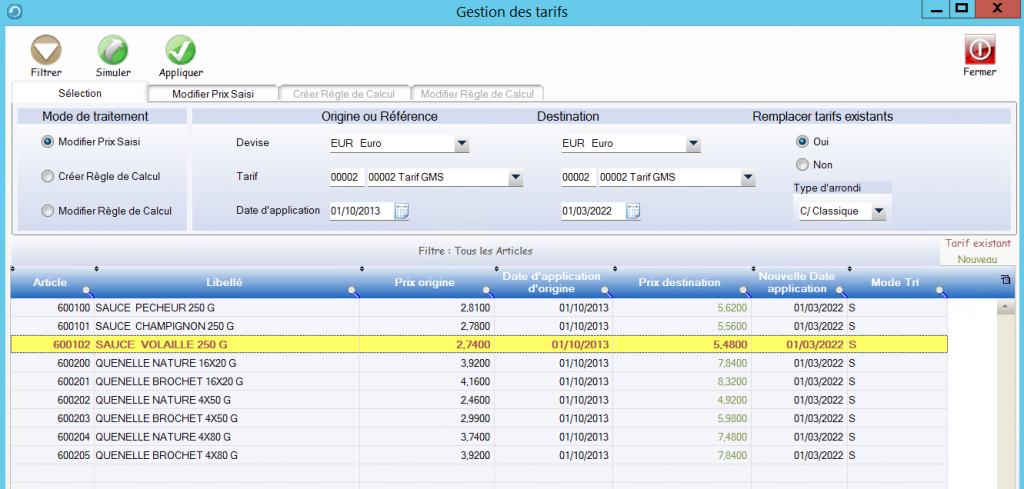Viewport: 1024px width, 489px height.
Task: Click the Filtrer funnel icon
Action: (x=46, y=50)
